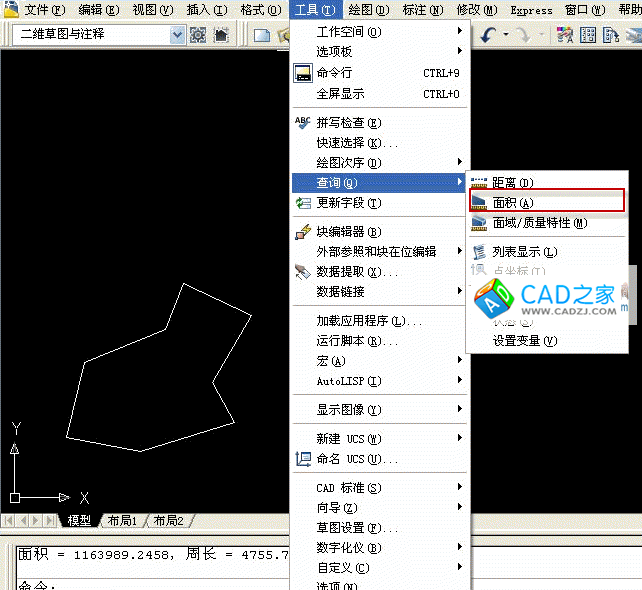Click 设置变量 in the query submenu
This screenshot has height=590, width=642.
(524, 341)
